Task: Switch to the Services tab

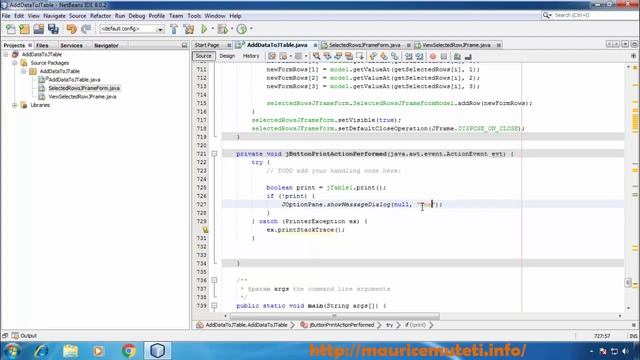Action: [x=71, y=45]
